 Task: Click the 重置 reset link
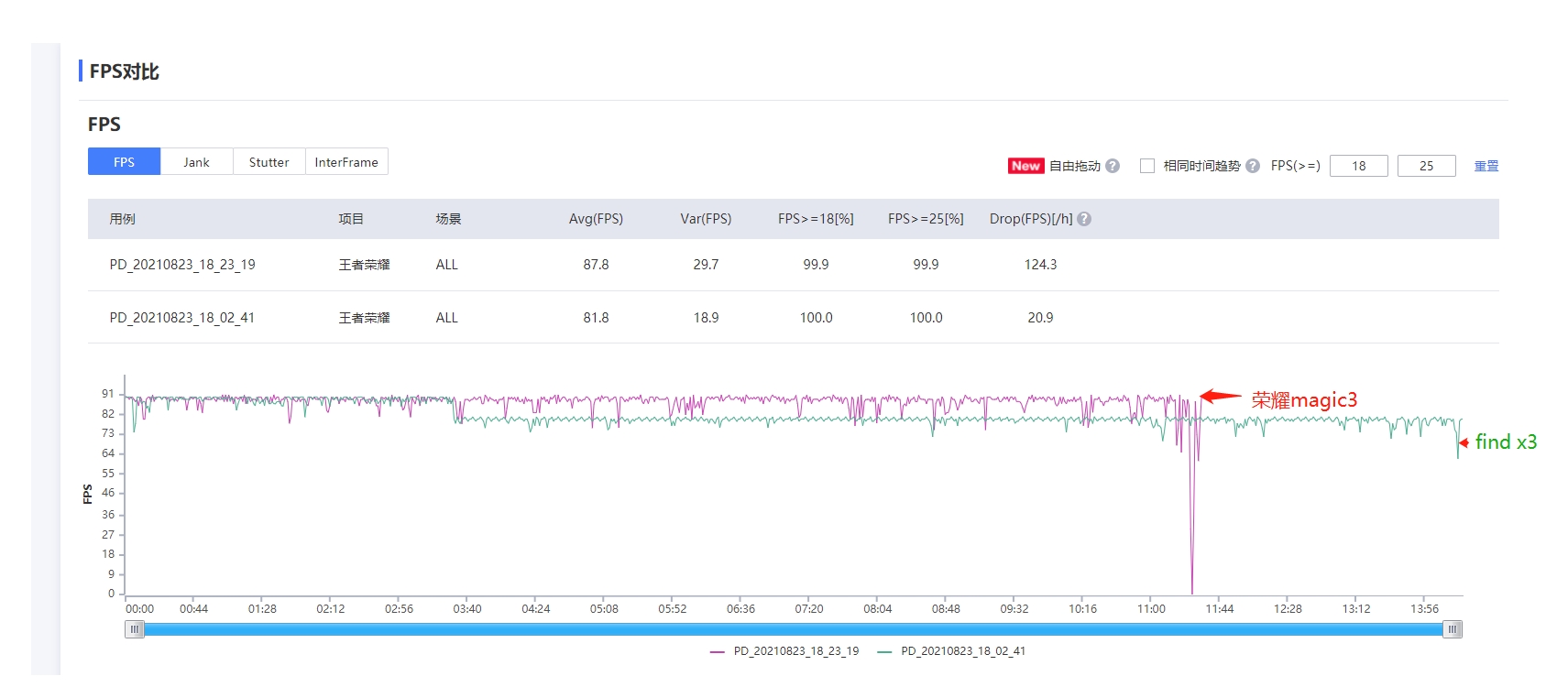coord(1486,166)
